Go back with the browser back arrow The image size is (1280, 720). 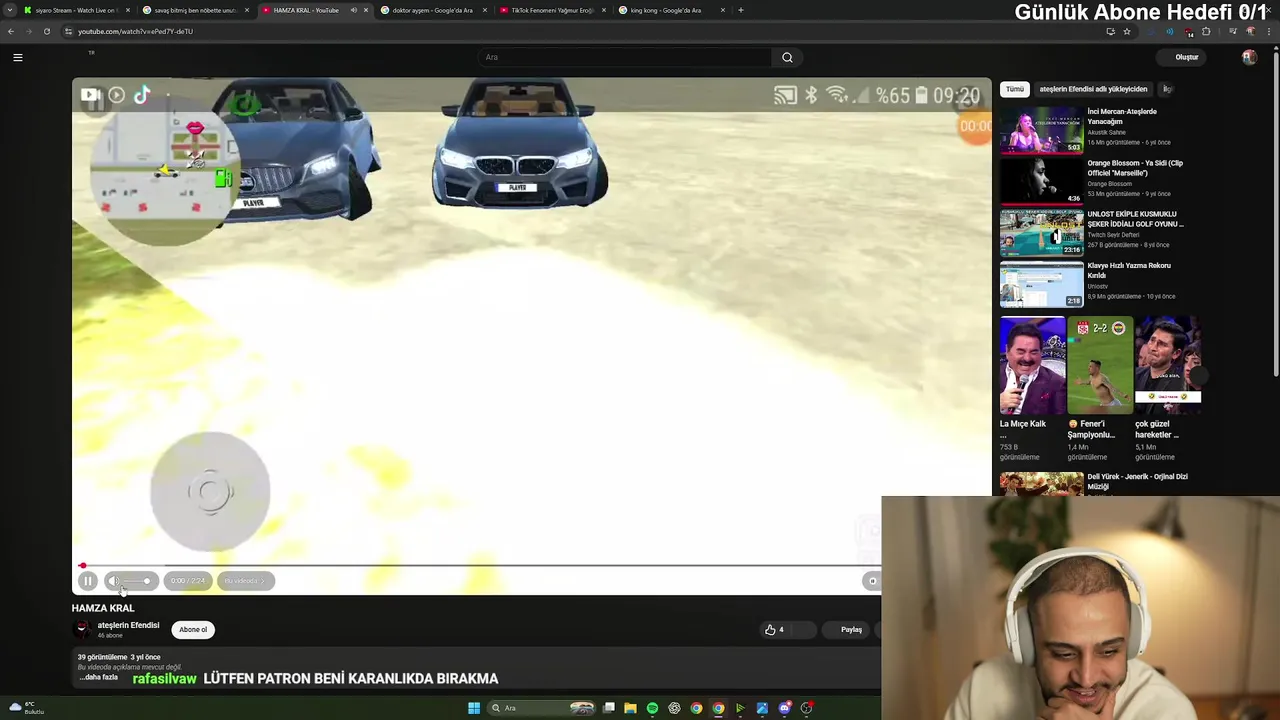(11, 31)
